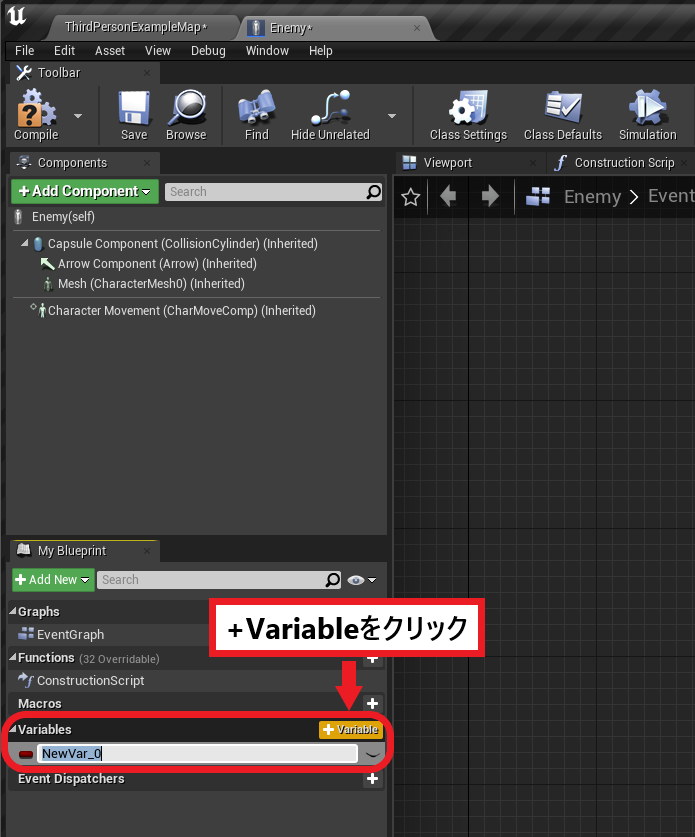Click the Unreal Engine logo
The height and width of the screenshot is (837, 695).
[x=17, y=15]
